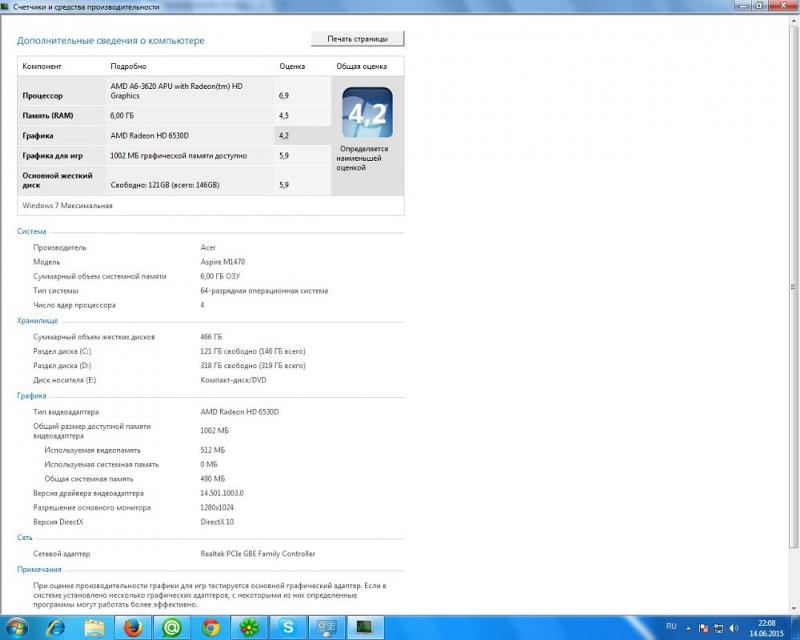The height and width of the screenshot is (640, 800).
Task: Launch Internet Explorer from the taskbar
Action: (x=56, y=628)
